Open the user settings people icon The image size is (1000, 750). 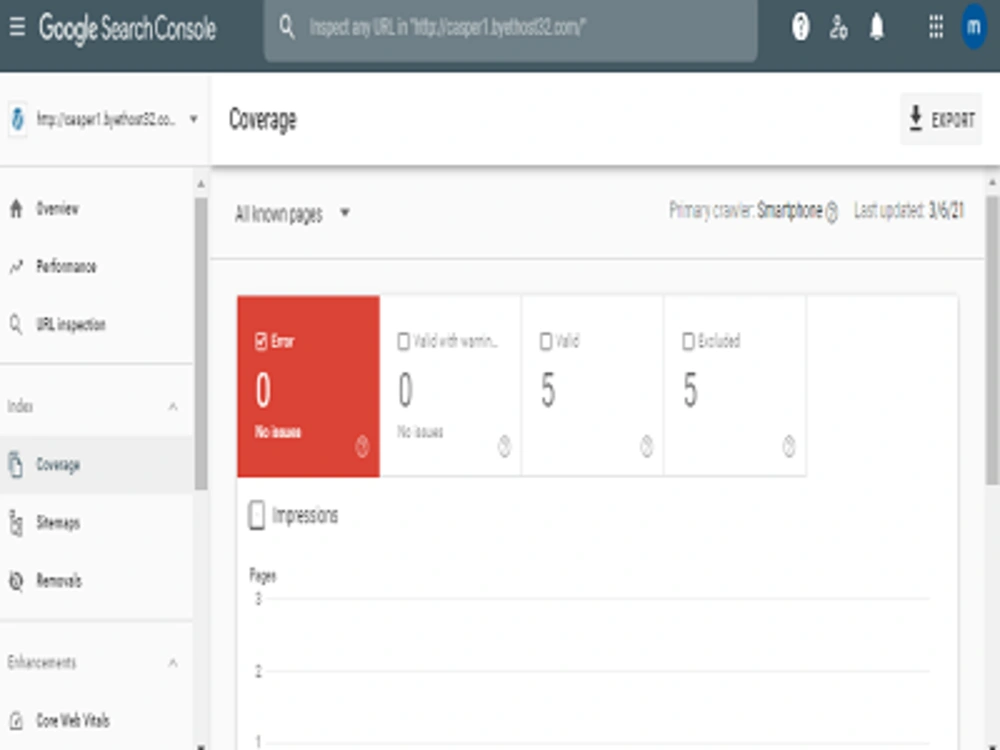pyautogui.click(x=839, y=27)
